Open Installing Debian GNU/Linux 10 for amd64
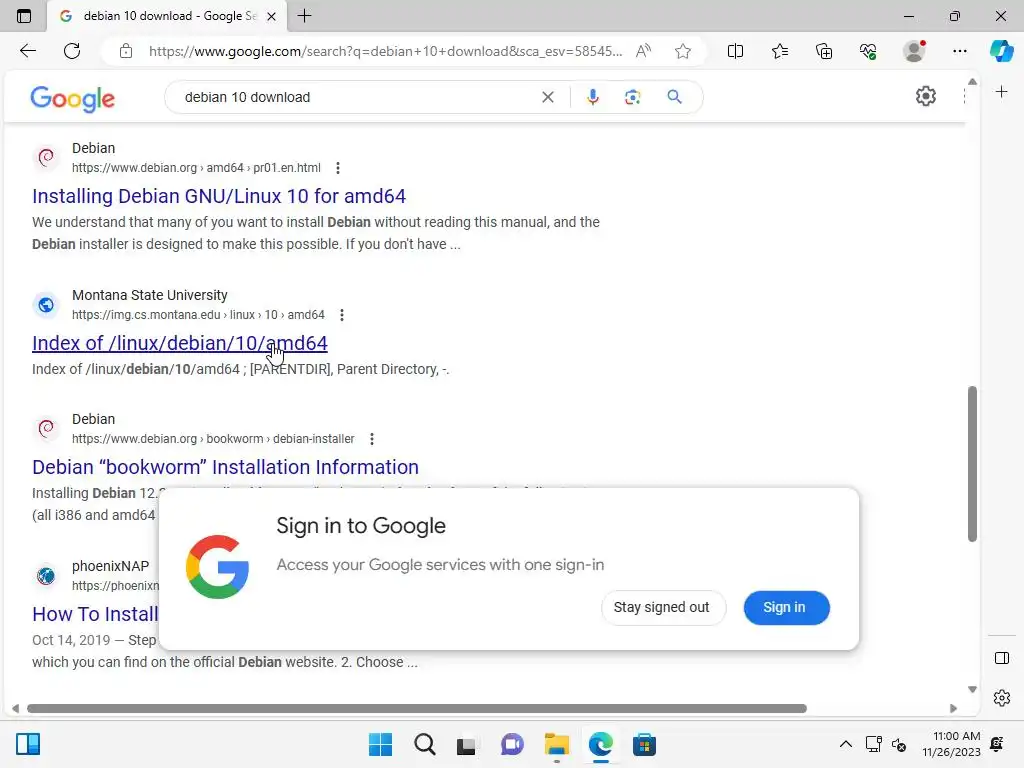The height and width of the screenshot is (768, 1024). point(219,196)
